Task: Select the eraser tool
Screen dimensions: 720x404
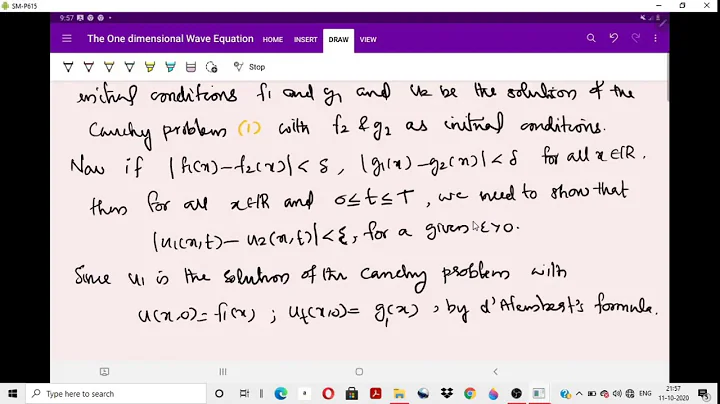Action: point(191,67)
